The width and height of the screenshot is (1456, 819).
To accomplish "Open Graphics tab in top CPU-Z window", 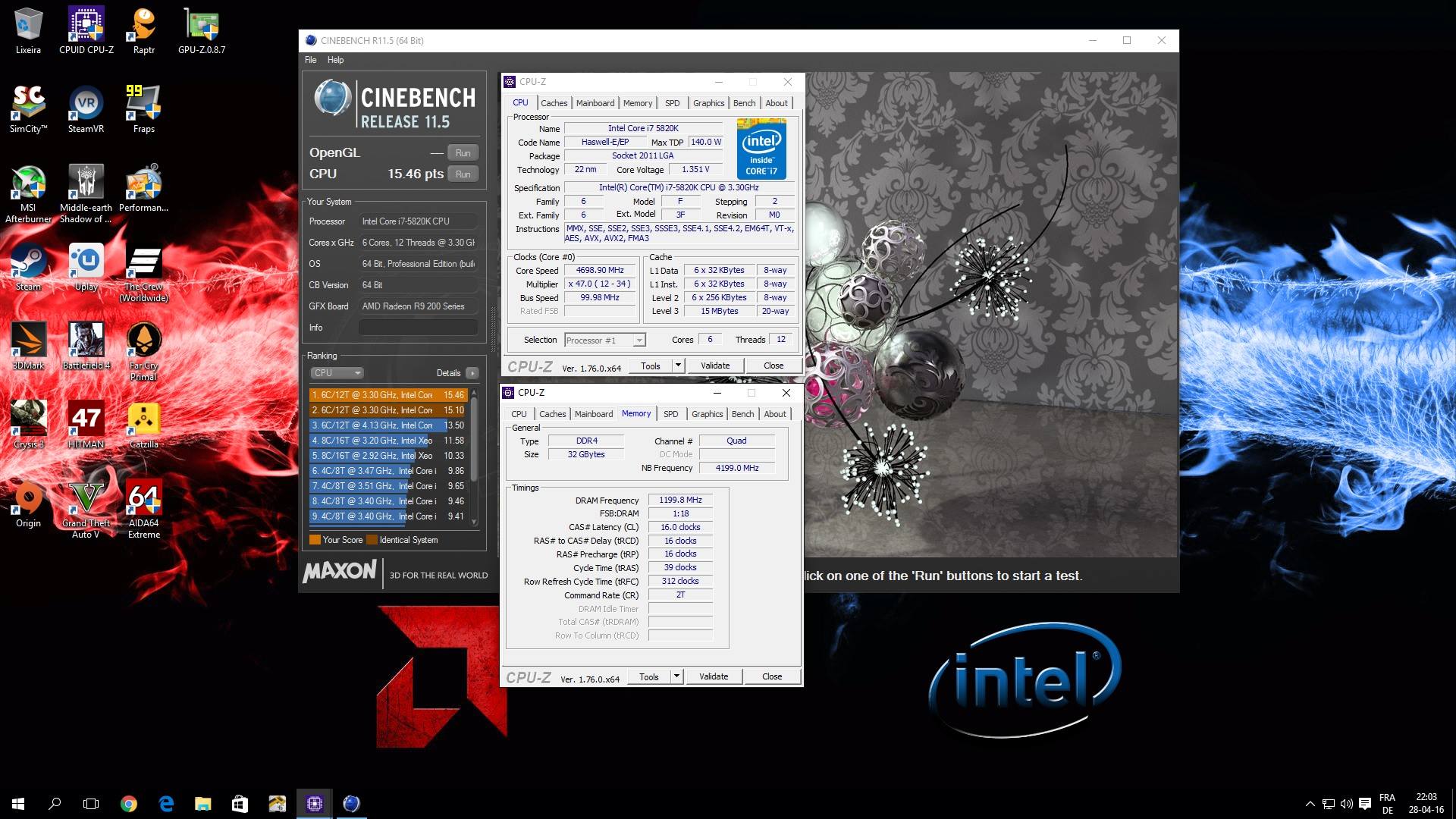I will tap(708, 103).
